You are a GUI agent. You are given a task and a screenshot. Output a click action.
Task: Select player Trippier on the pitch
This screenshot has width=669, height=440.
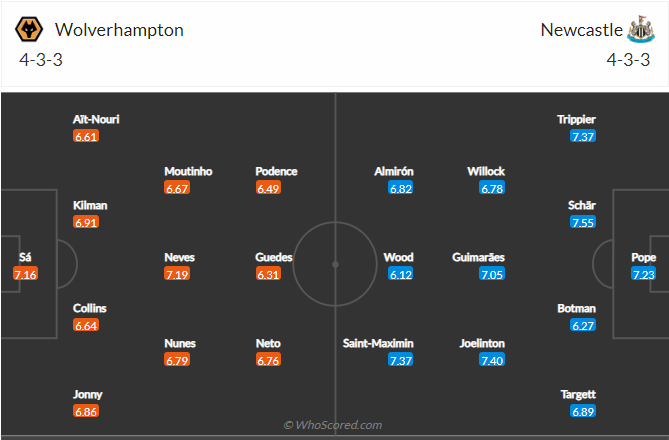click(576, 119)
